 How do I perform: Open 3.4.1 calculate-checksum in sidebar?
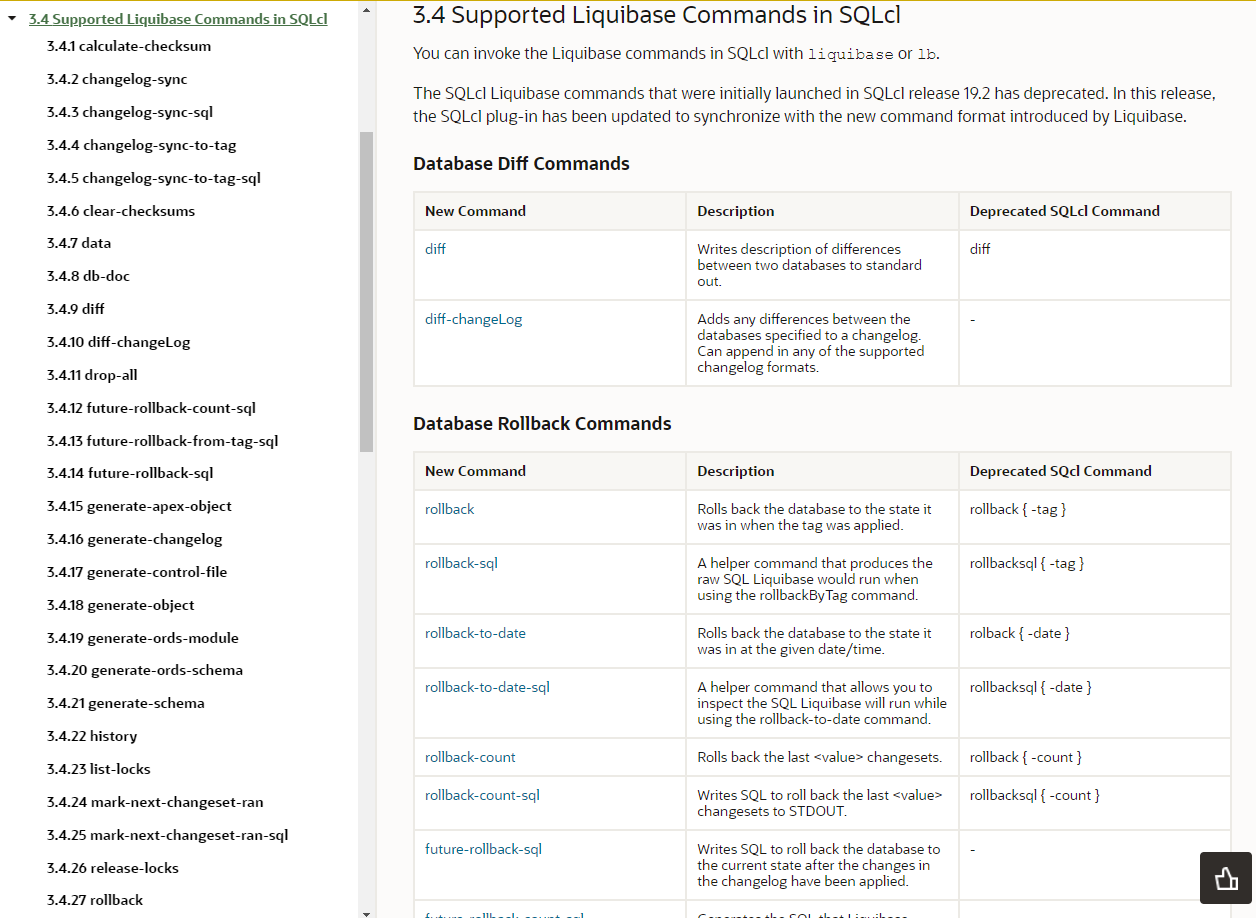click(x=129, y=46)
